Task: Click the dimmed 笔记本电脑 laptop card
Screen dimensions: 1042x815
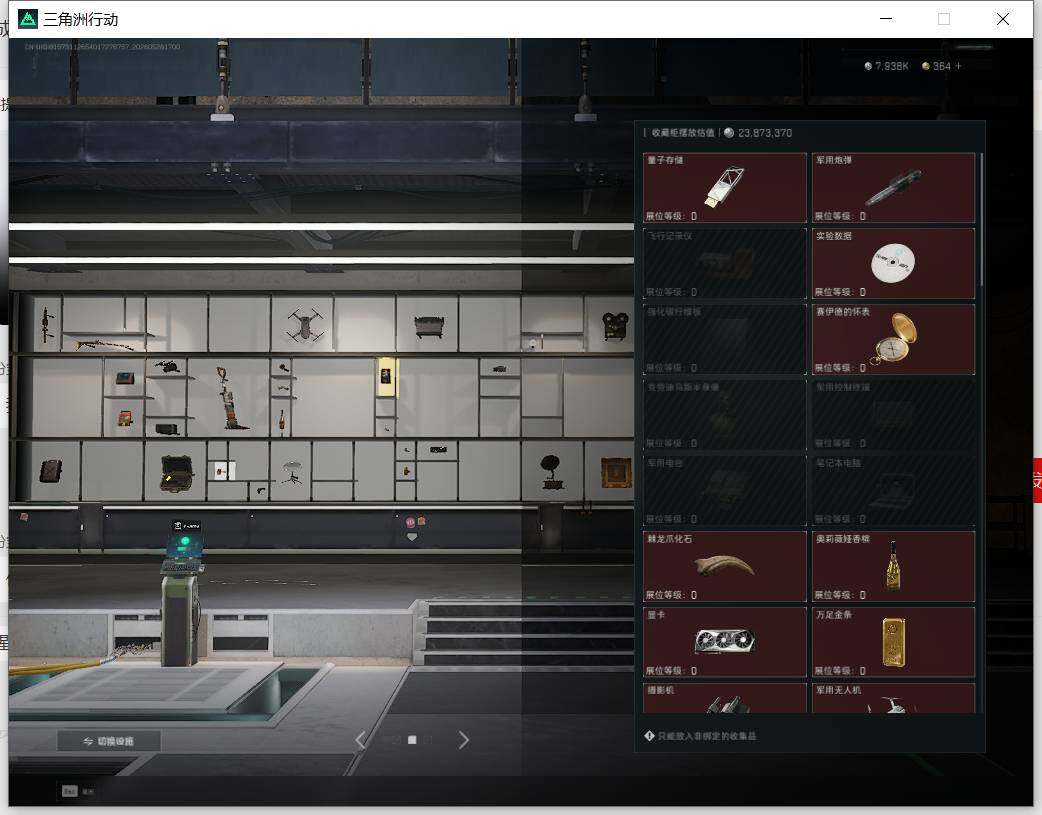Action: pyautogui.click(x=893, y=491)
